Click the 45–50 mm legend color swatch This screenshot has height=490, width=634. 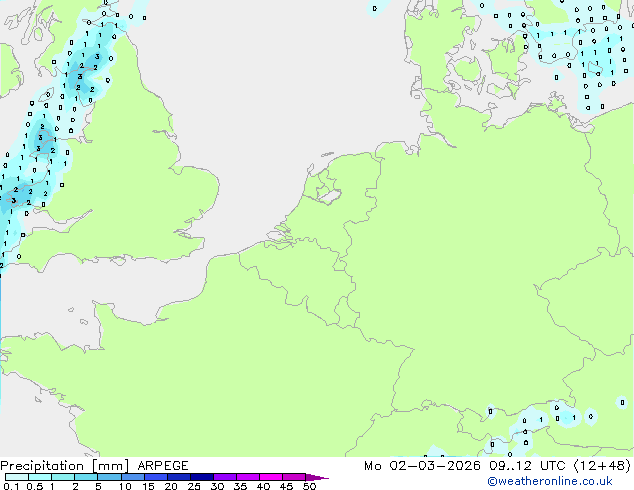point(294,477)
